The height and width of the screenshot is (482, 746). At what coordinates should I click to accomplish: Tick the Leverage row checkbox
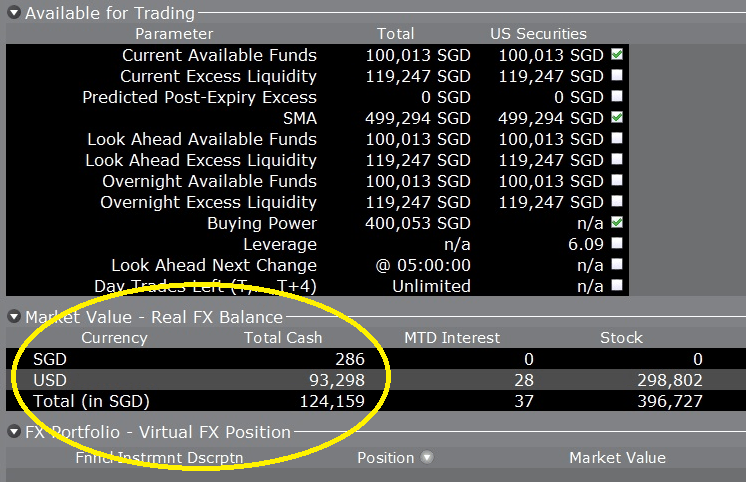[x=617, y=243]
